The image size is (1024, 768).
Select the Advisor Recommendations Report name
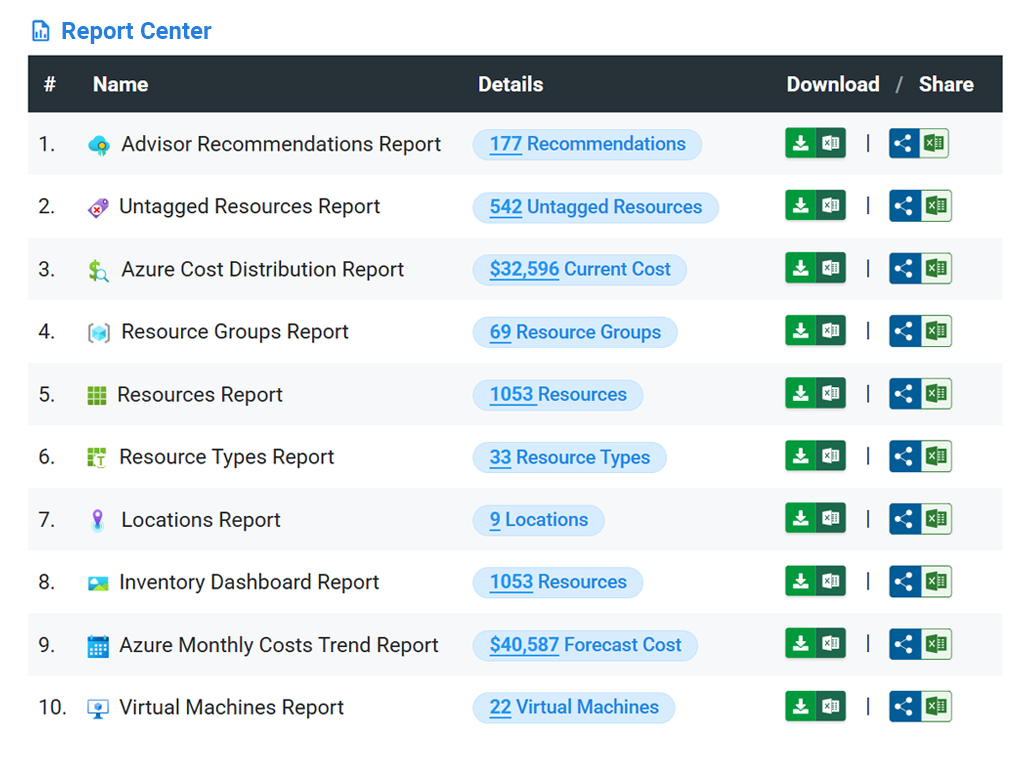coord(281,144)
